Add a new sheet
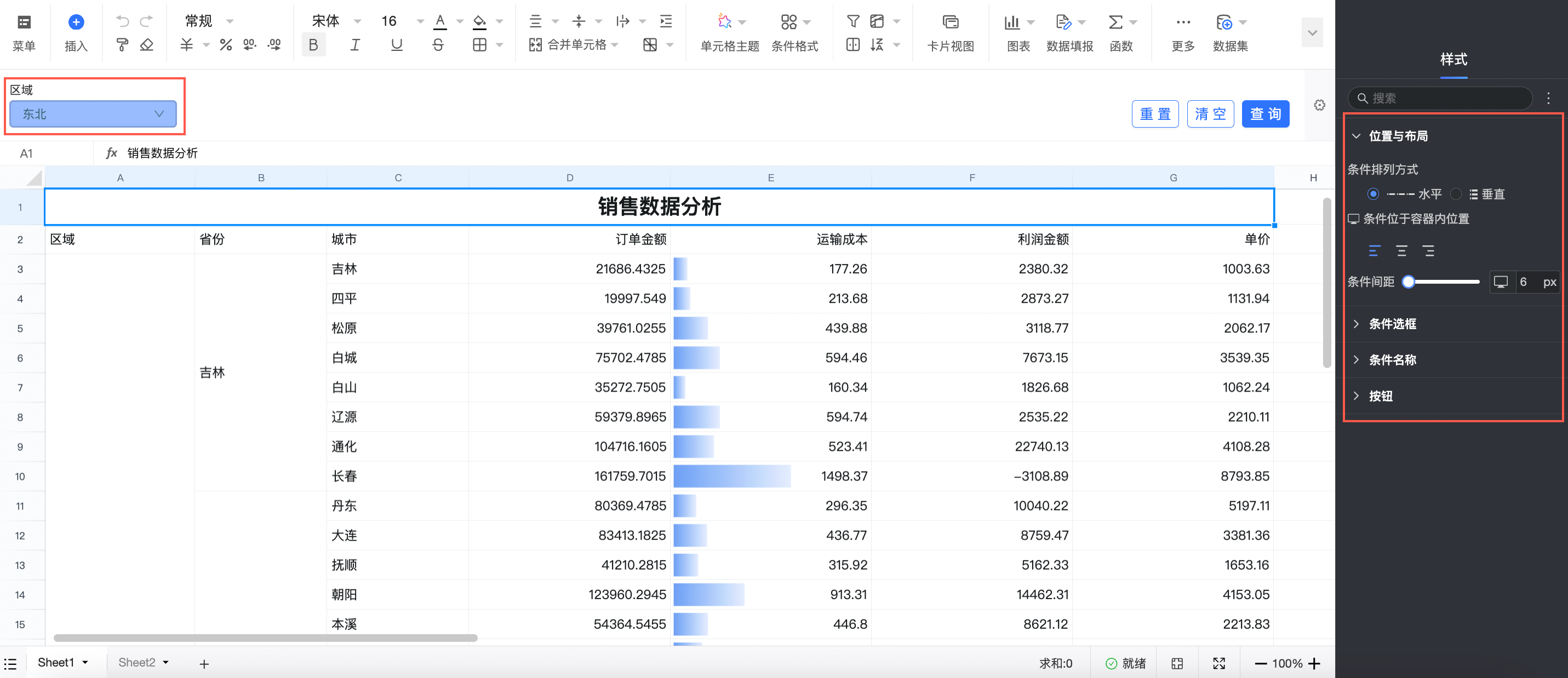This screenshot has width=1568, height=678. pyautogui.click(x=204, y=664)
